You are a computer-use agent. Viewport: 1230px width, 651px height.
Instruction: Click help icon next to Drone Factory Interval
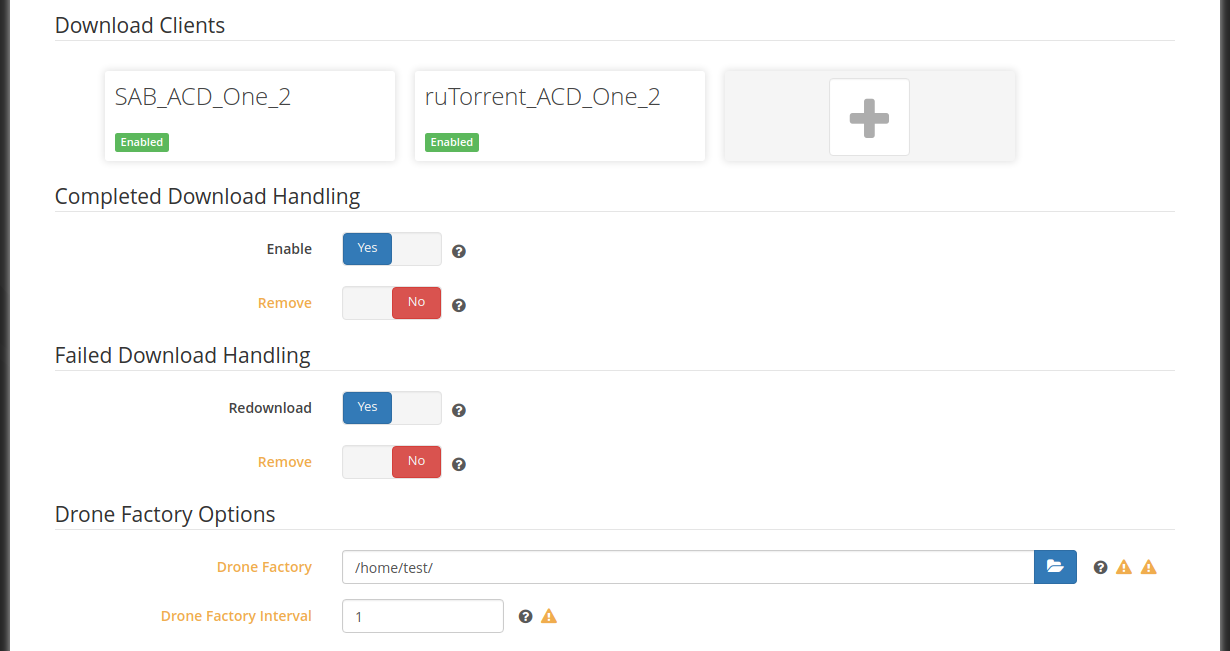tap(526, 616)
